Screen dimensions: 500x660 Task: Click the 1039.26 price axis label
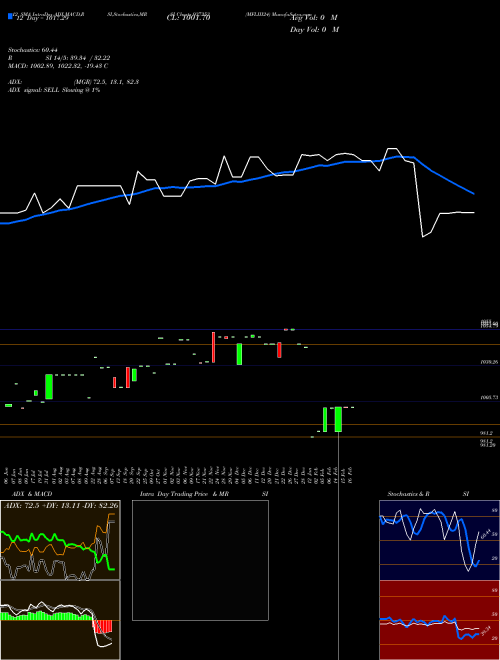[489, 362]
